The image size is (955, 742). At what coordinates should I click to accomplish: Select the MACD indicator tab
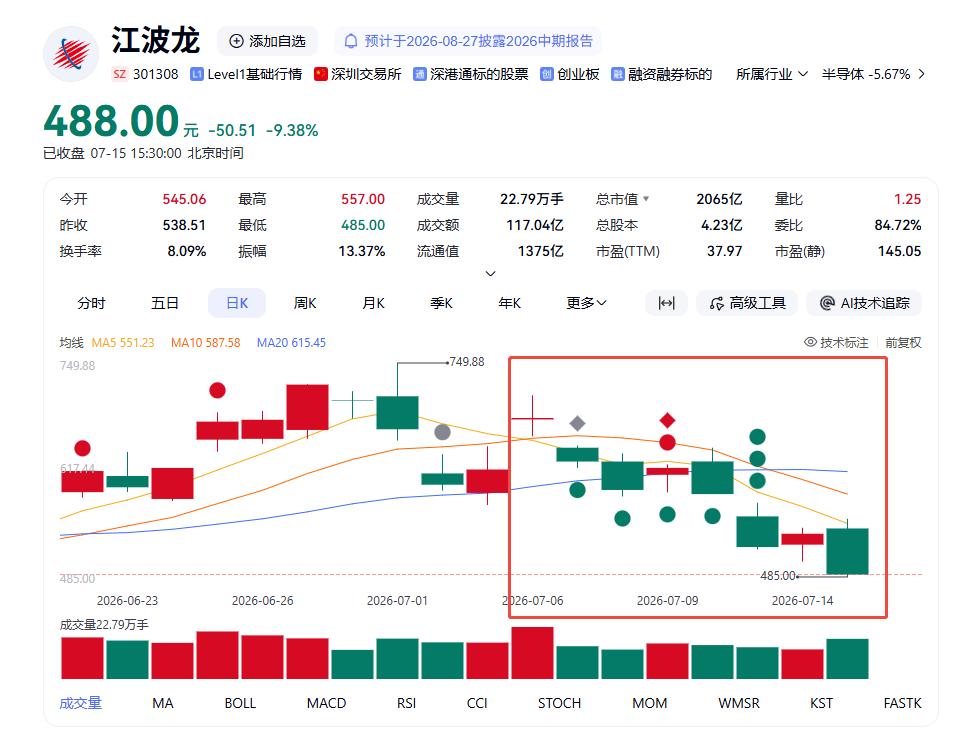click(326, 703)
